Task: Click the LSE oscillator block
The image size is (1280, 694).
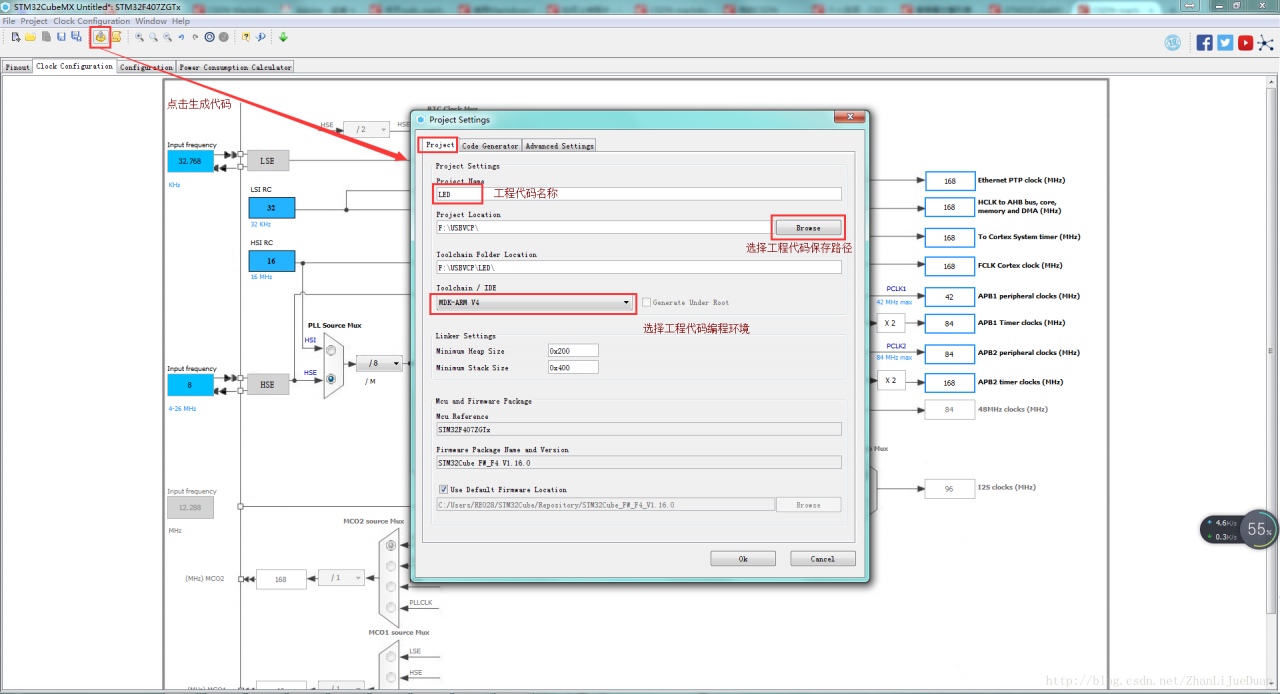Action: click(x=267, y=160)
